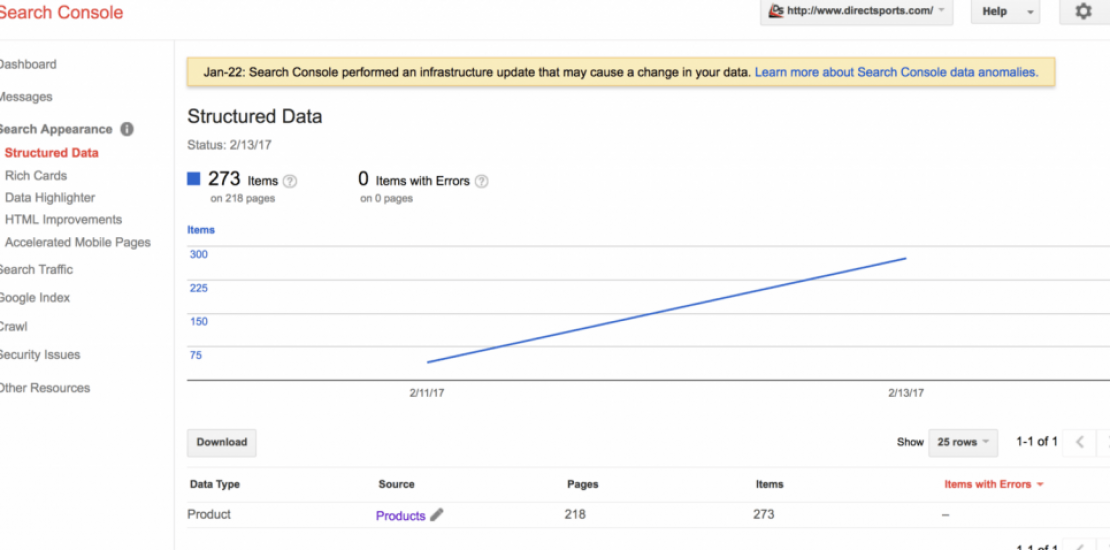Click the previous page arrow in pagination
The width and height of the screenshot is (1110, 550).
click(x=1080, y=442)
